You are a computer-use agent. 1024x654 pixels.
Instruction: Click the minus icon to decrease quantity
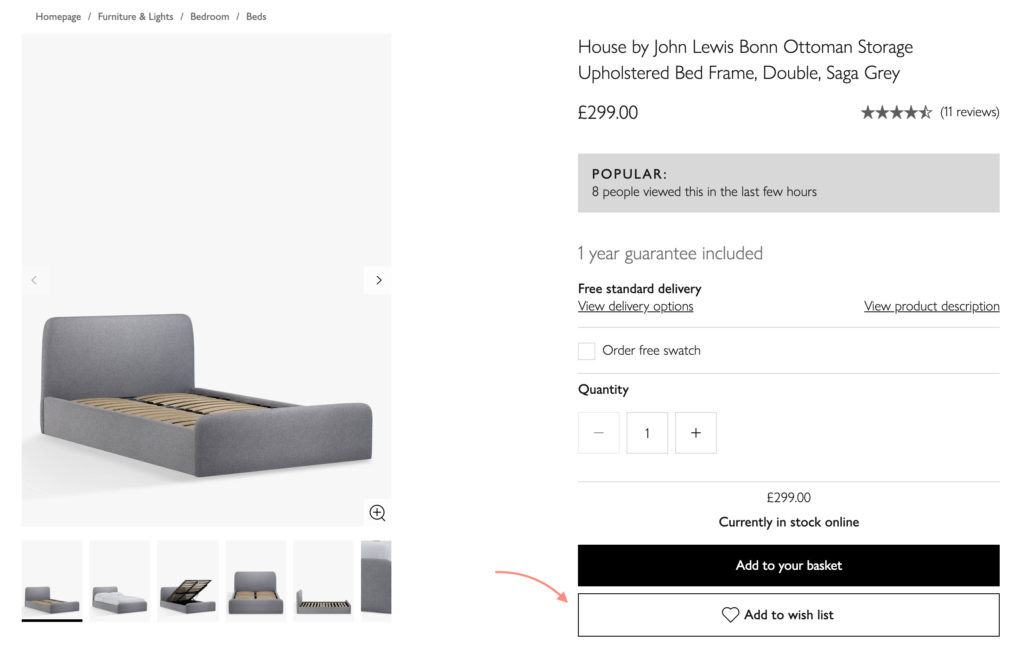click(x=598, y=432)
